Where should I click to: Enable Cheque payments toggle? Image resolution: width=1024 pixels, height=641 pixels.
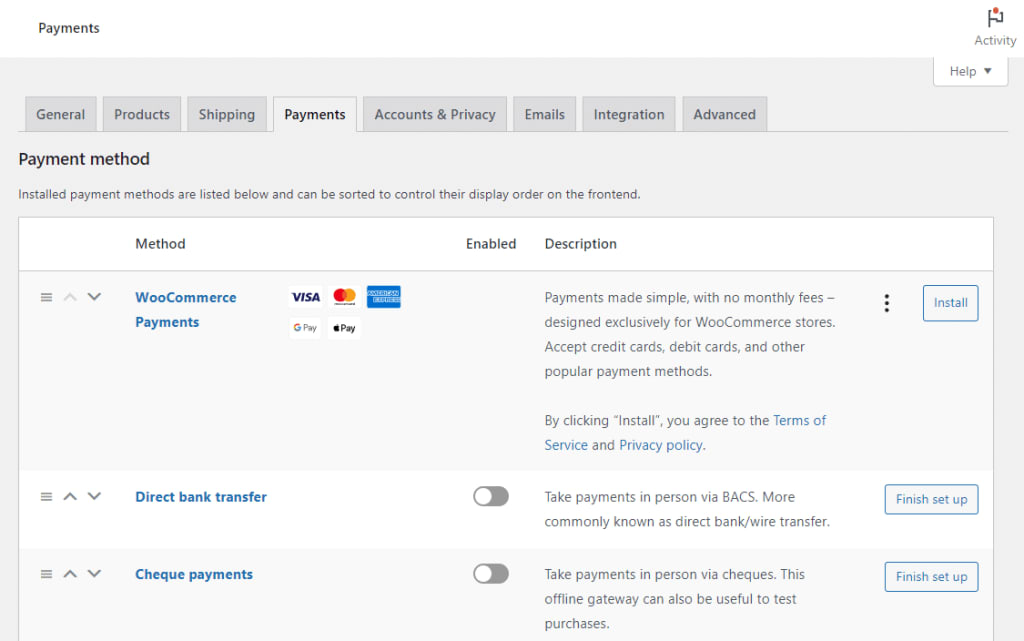tap(491, 574)
